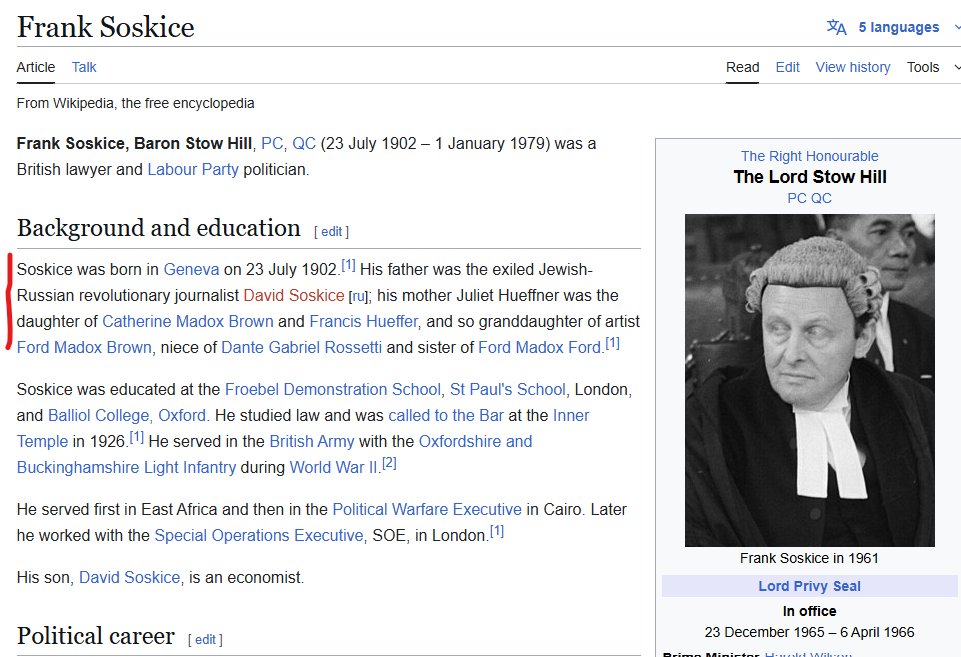Open the British Army link
Image resolution: width=961 pixels, height=657 pixels.
coord(312,441)
